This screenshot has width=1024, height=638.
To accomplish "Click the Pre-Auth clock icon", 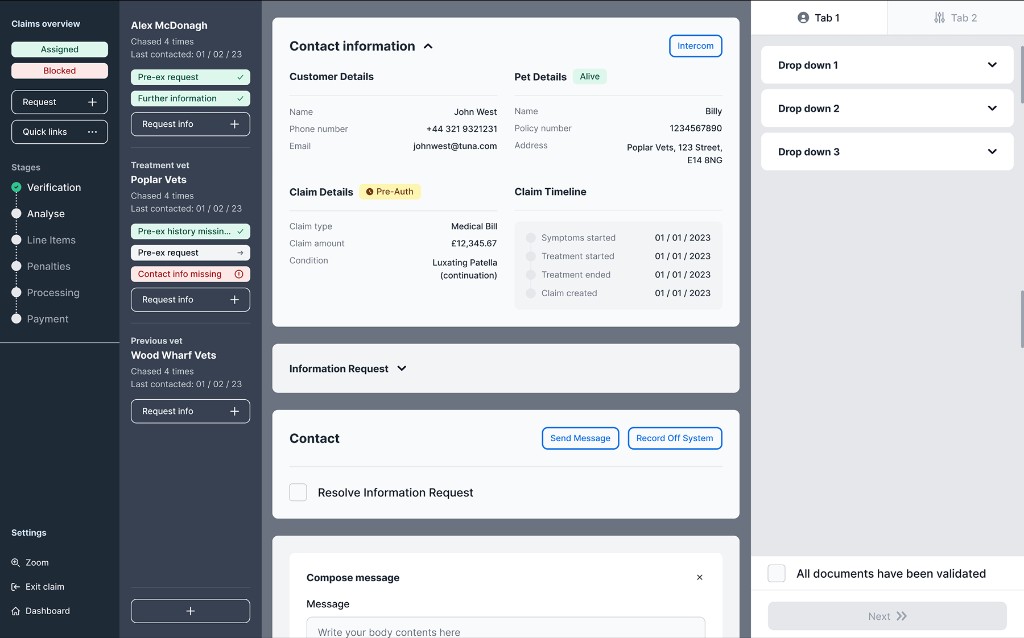I will (370, 192).
